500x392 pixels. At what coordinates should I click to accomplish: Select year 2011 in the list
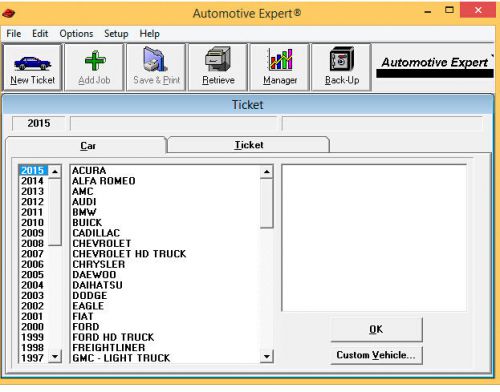click(33, 212)
